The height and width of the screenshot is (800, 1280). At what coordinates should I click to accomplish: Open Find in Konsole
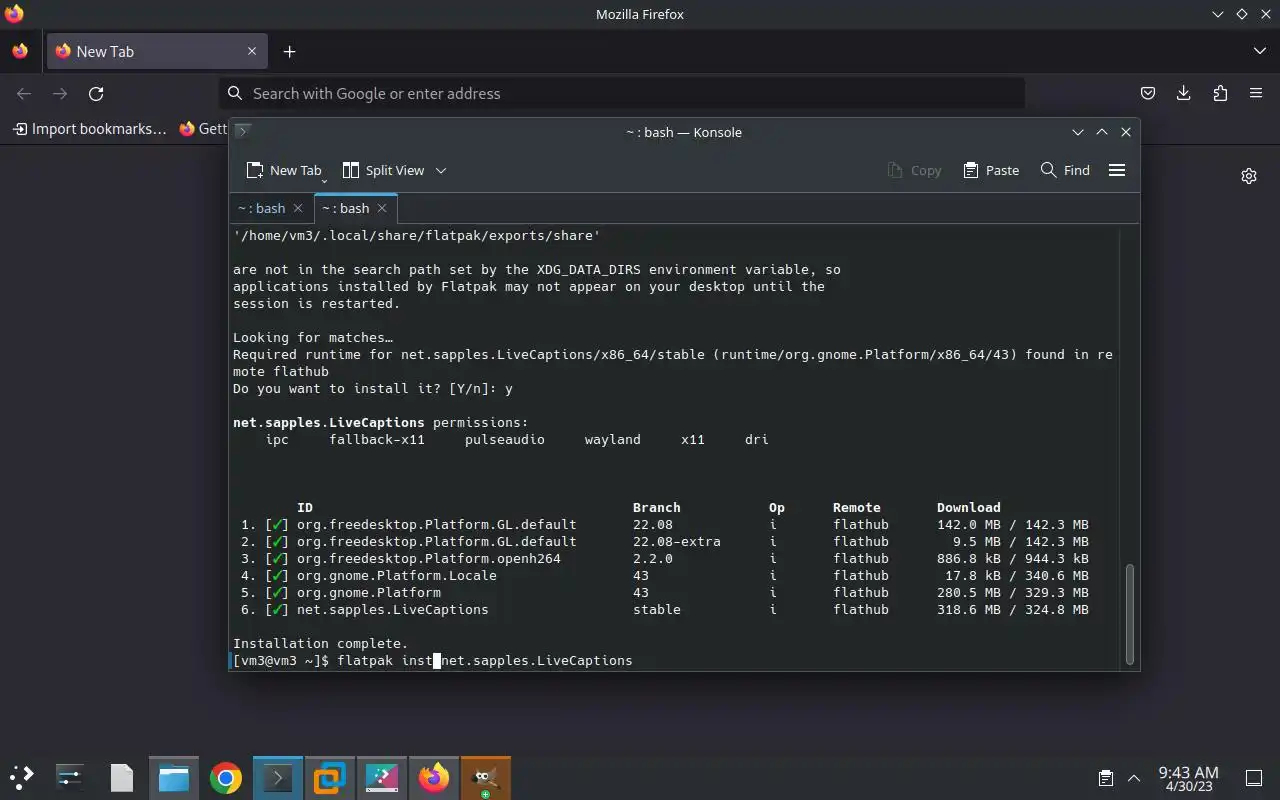pos(1065,170)
